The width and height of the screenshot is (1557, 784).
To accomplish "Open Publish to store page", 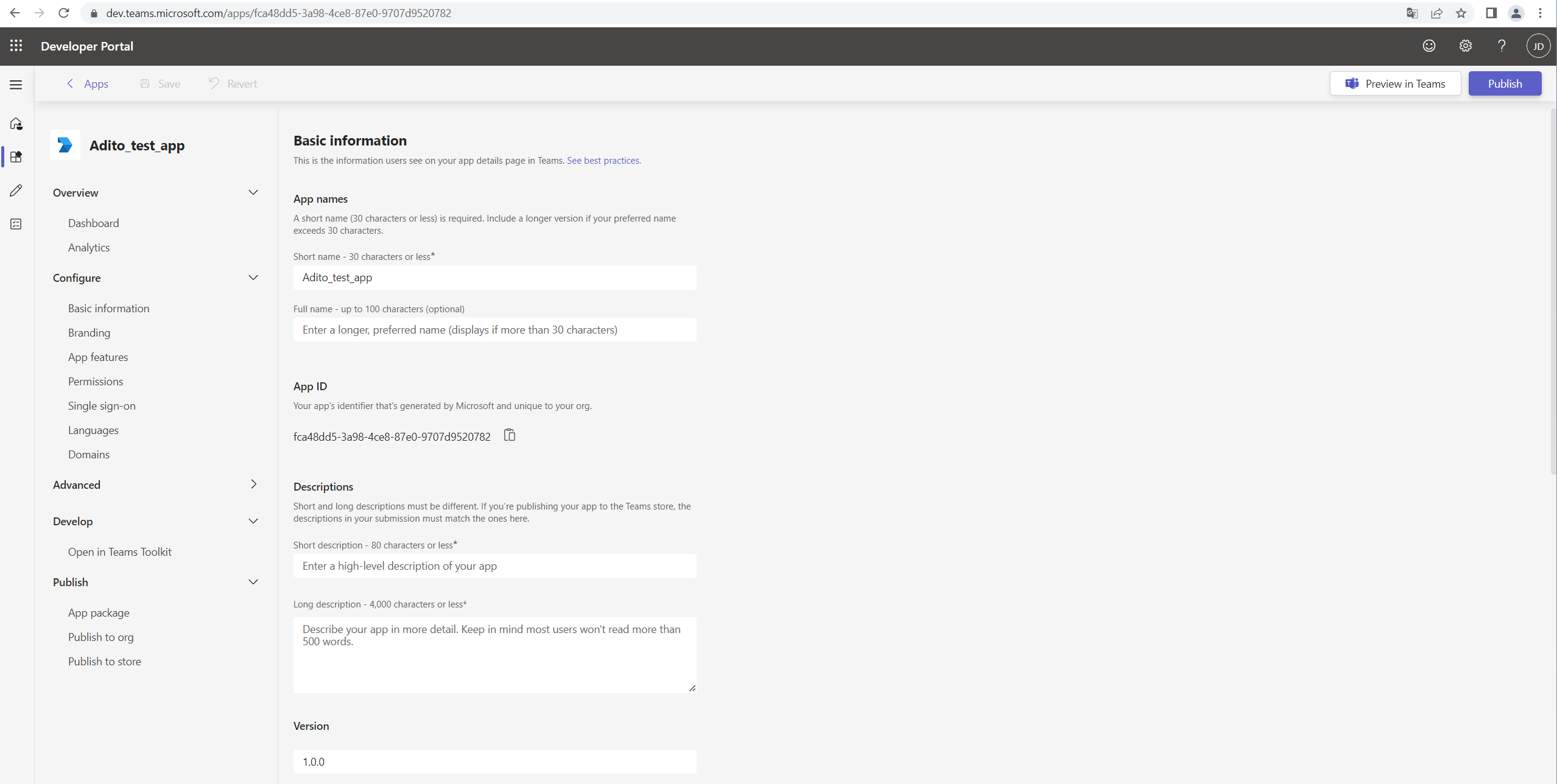I will [x=104, y=661].
